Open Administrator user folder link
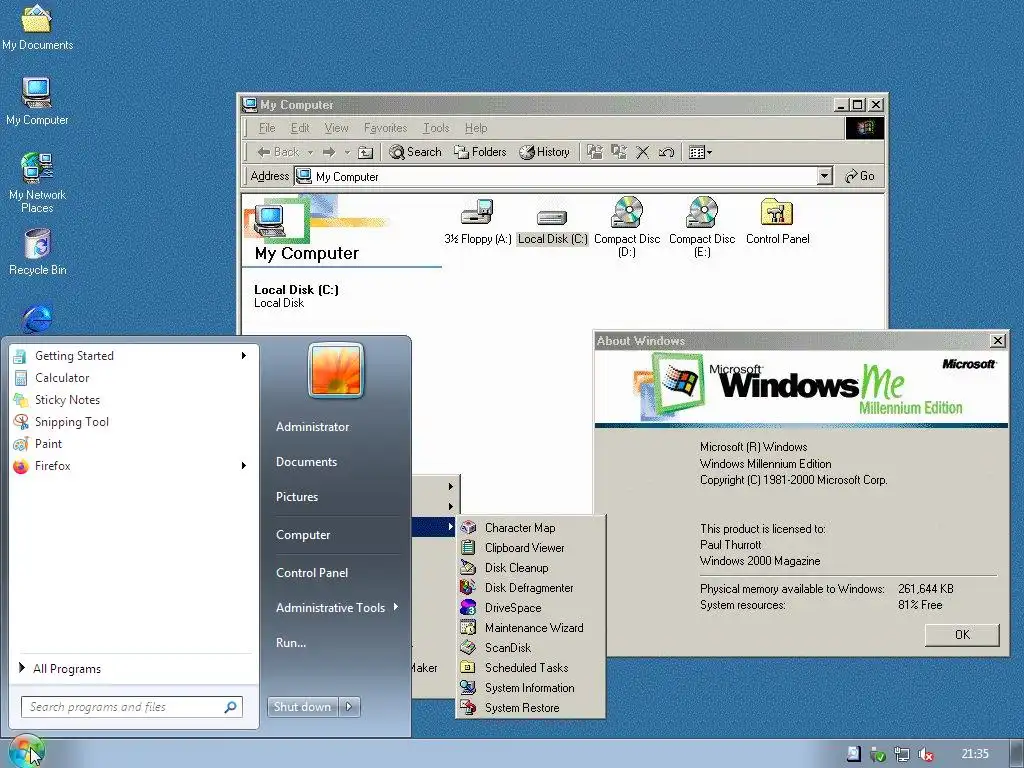 312,426
